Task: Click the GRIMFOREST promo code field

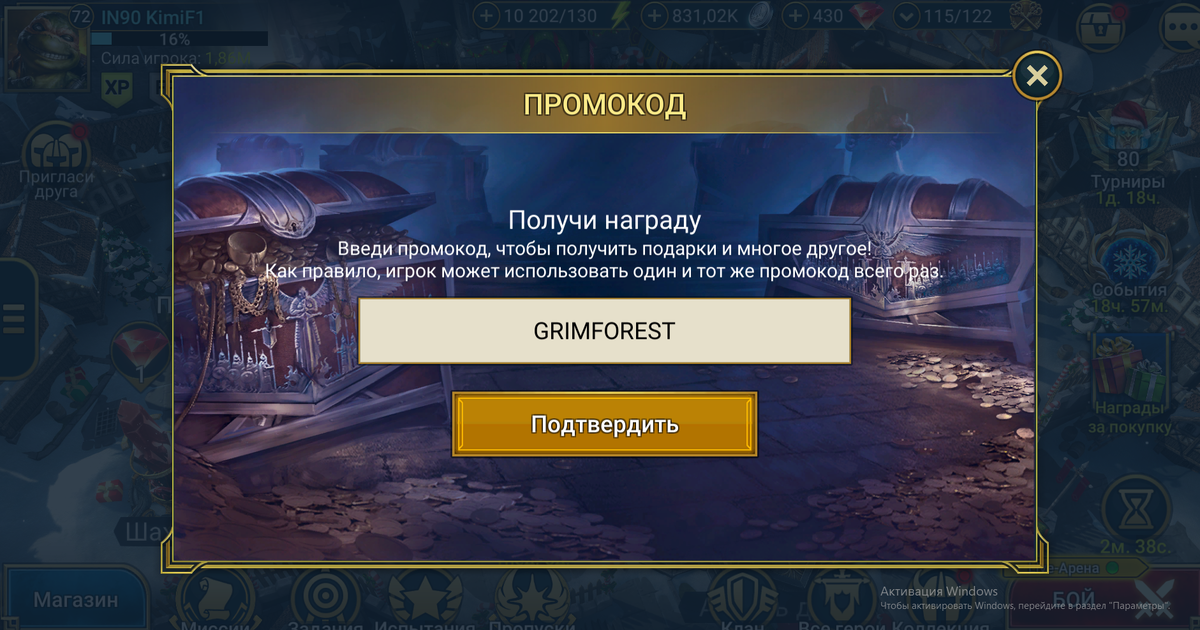Action: tap(604, 331)
